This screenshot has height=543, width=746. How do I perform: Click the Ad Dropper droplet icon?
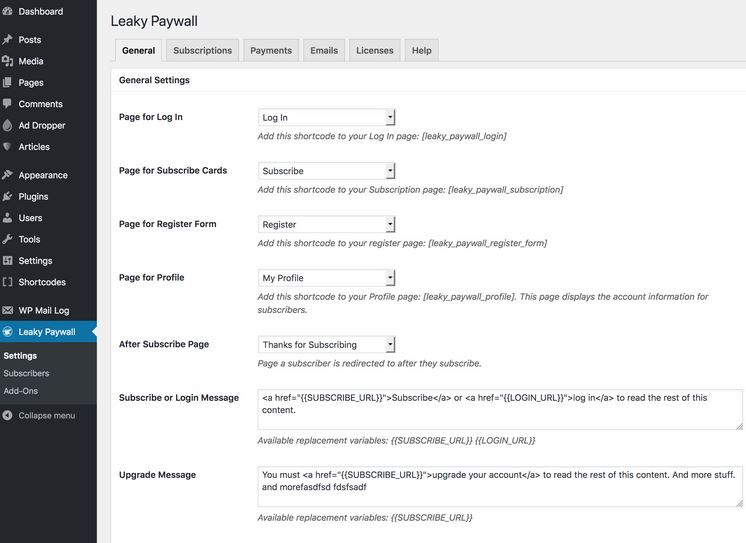7,125
